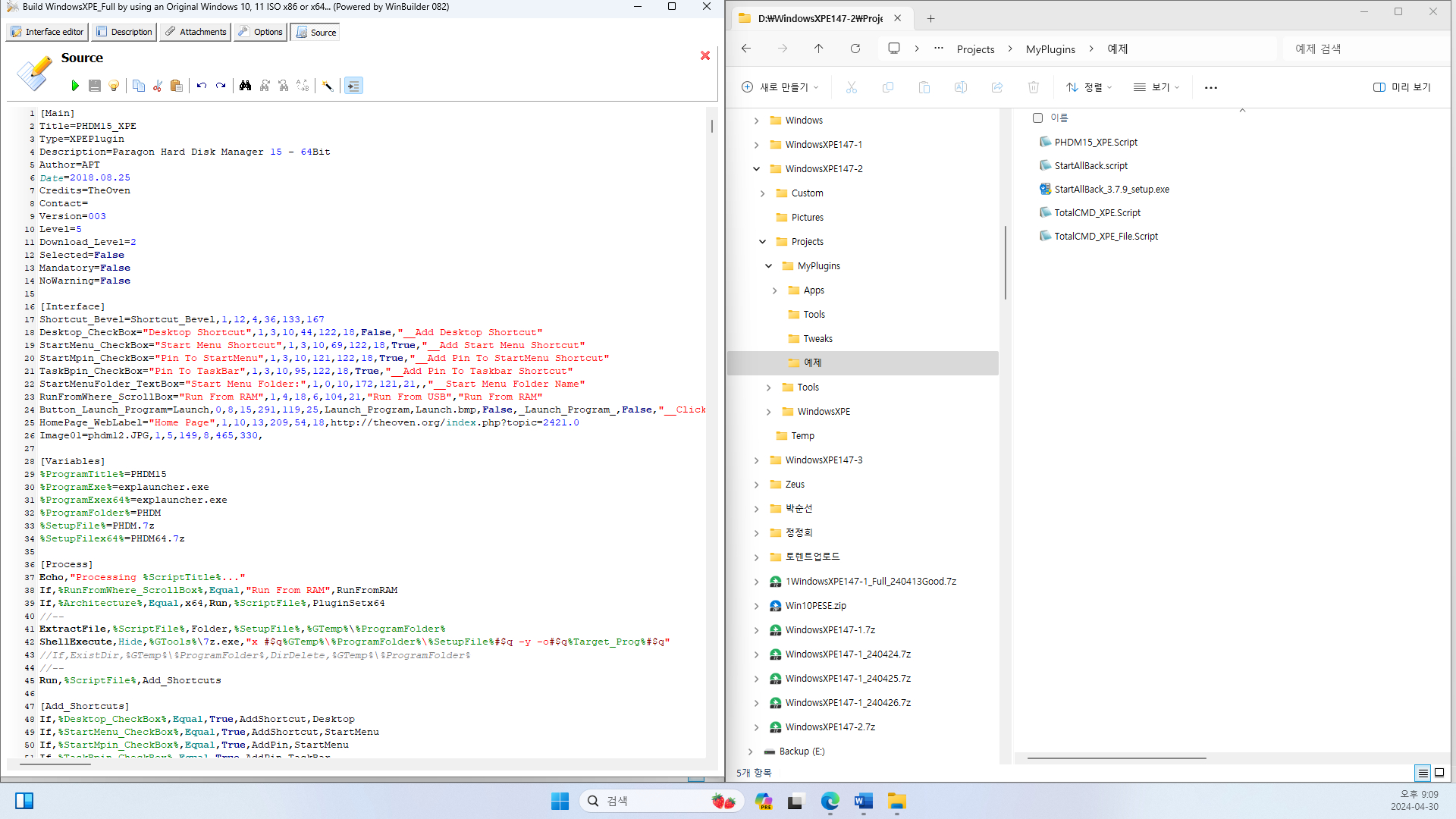Click the light bulb hint icon

pos(114,86)
